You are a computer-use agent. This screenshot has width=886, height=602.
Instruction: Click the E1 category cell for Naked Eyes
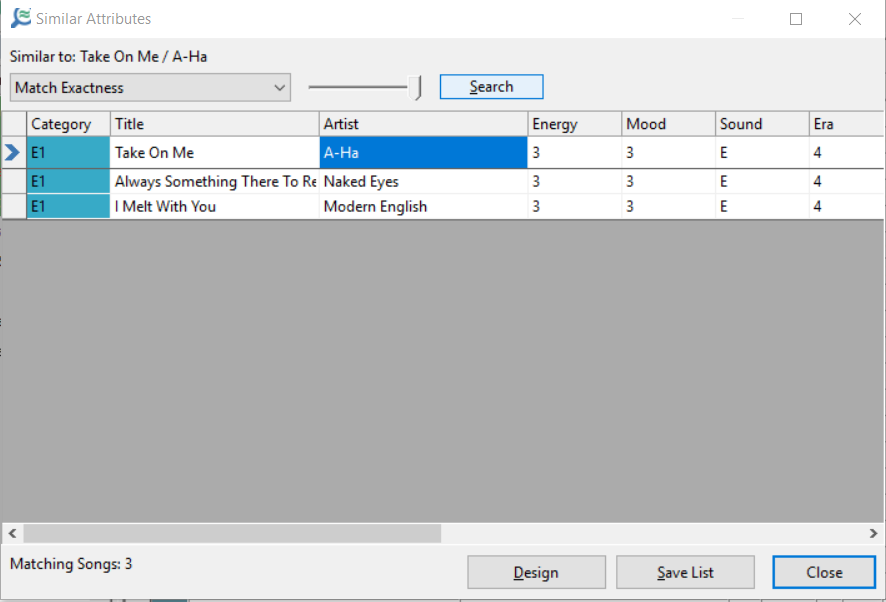point(68,181)
